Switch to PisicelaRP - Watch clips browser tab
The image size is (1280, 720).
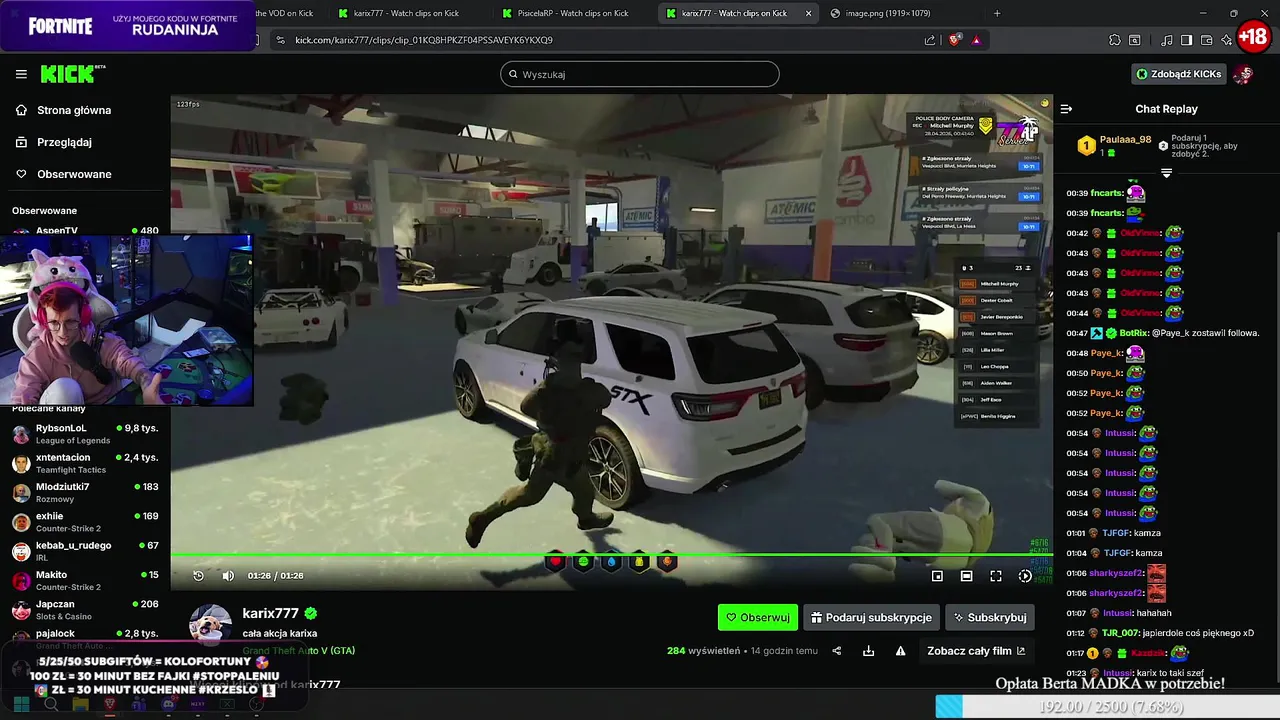(x=573, y=13)
